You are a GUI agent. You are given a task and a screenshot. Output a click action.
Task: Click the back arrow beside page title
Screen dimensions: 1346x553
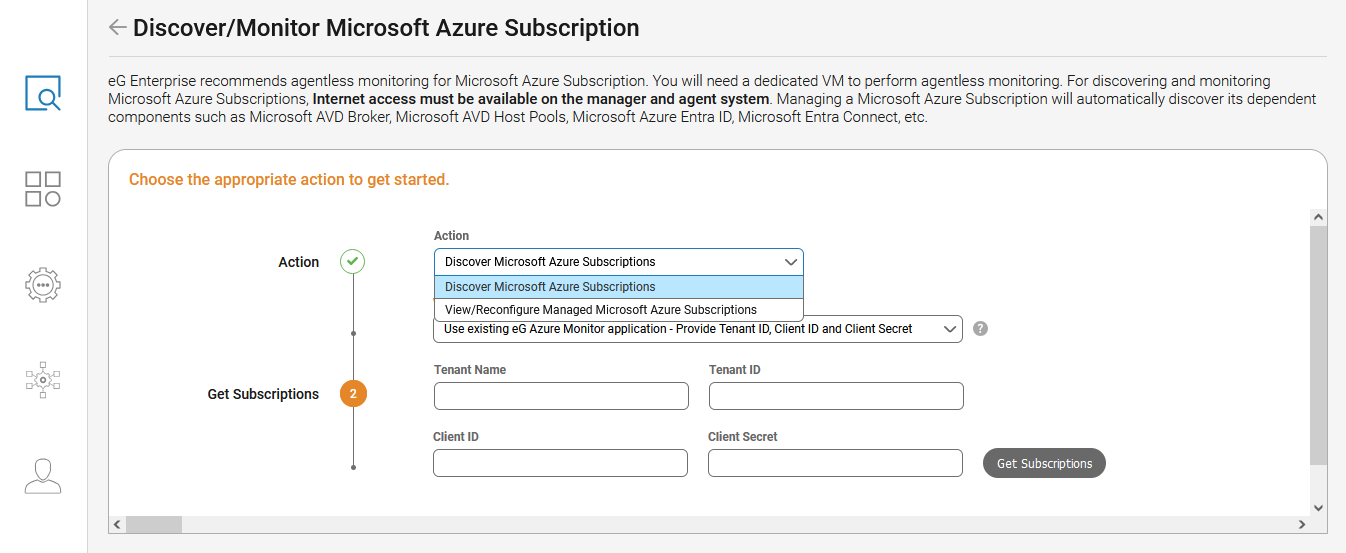pos(118,27)
